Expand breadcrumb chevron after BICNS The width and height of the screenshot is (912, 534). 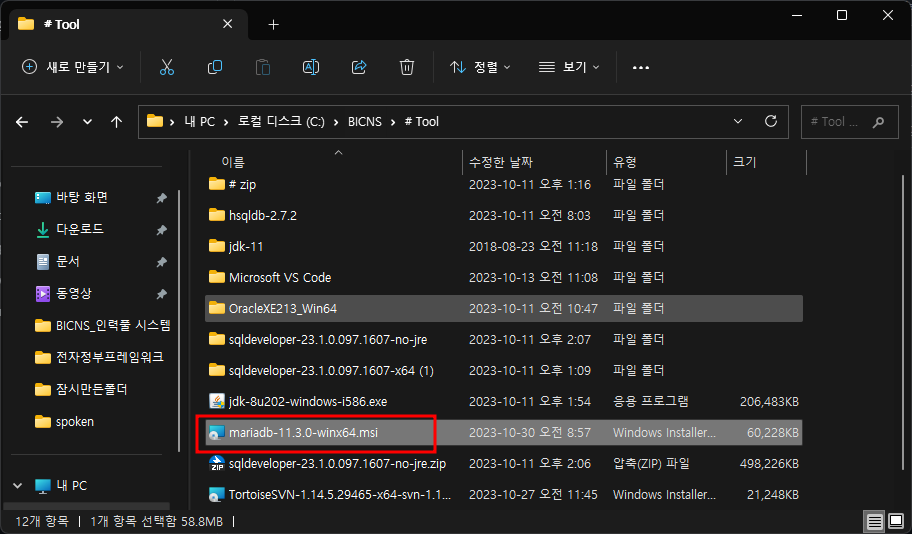coord(393,122)
